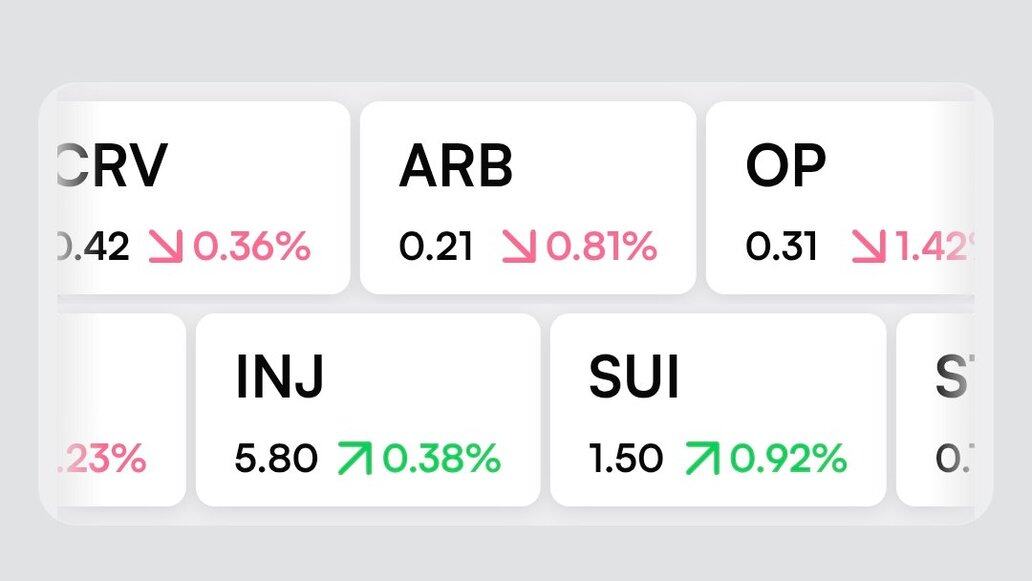The image size is (1032, 581).
Task: Click INJ's 0.38% change value
Action: pos(441,459)
